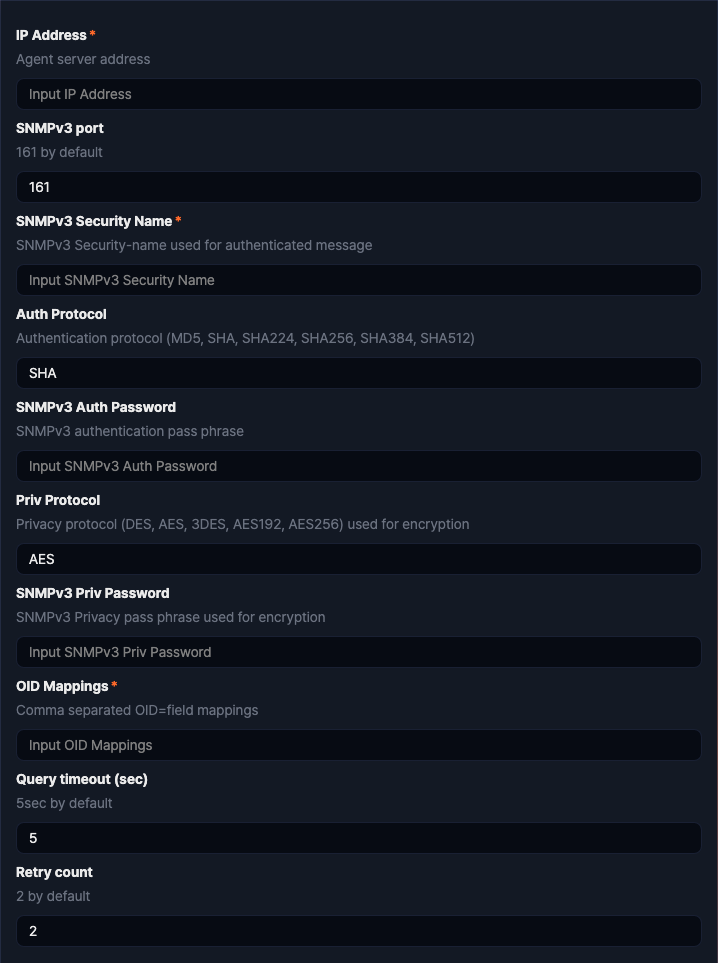This screenshot has width=718, height=963.
Task: Click the 2 by default helper text
Action: coord(52,896)
